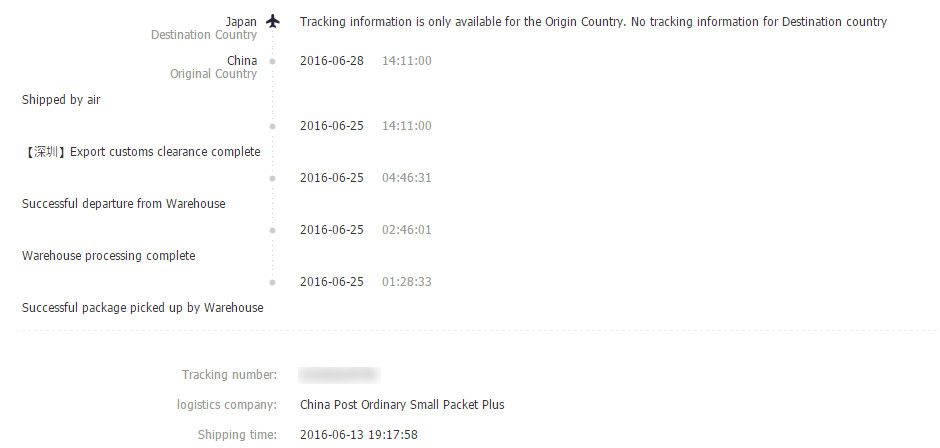Click the airplane icon next to Japan

(273, 21)
